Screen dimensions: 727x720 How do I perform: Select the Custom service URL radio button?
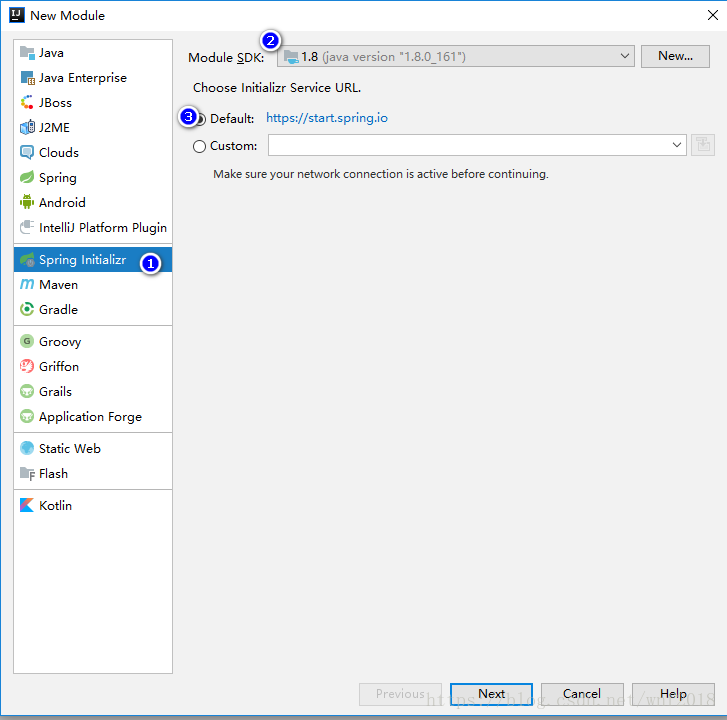(x=199, y=147)
